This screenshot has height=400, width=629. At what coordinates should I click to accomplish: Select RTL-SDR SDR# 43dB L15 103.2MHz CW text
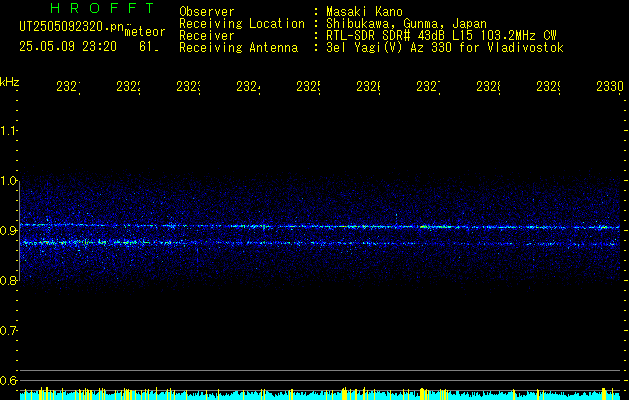441,36
